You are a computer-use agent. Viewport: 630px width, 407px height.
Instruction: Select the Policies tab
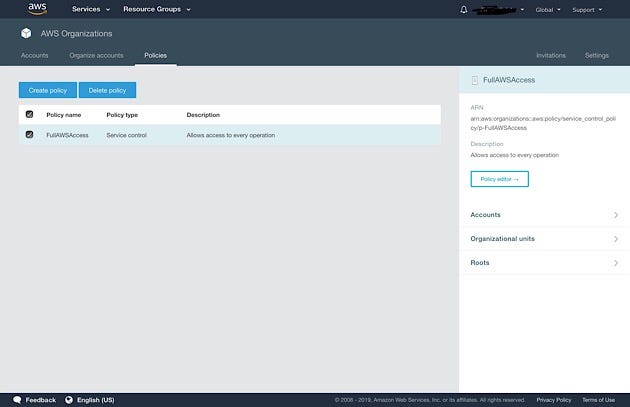coord(155,55)
